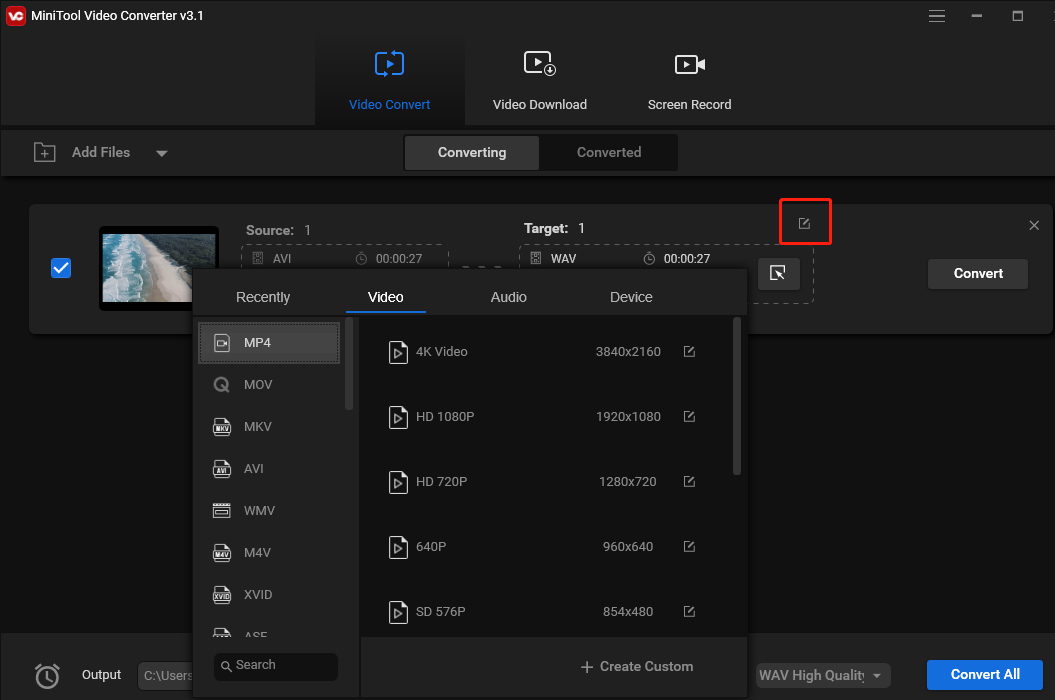Edit the HD 1080P preset settings icon
1055x700 pixels.
(x=689, y=417)
